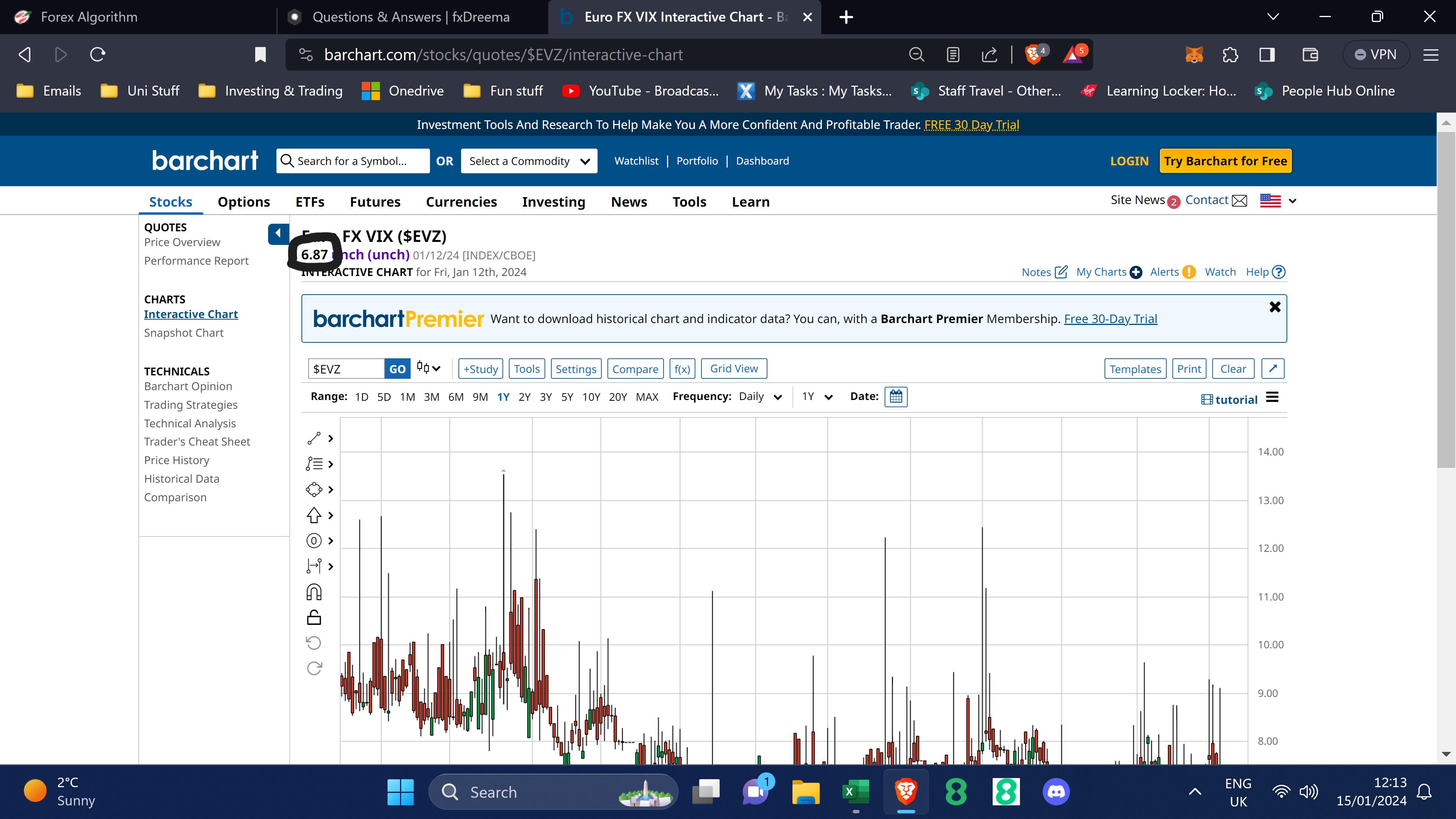Click the symbol search field
Screen dimensions: 1456x819
point(353,161)
